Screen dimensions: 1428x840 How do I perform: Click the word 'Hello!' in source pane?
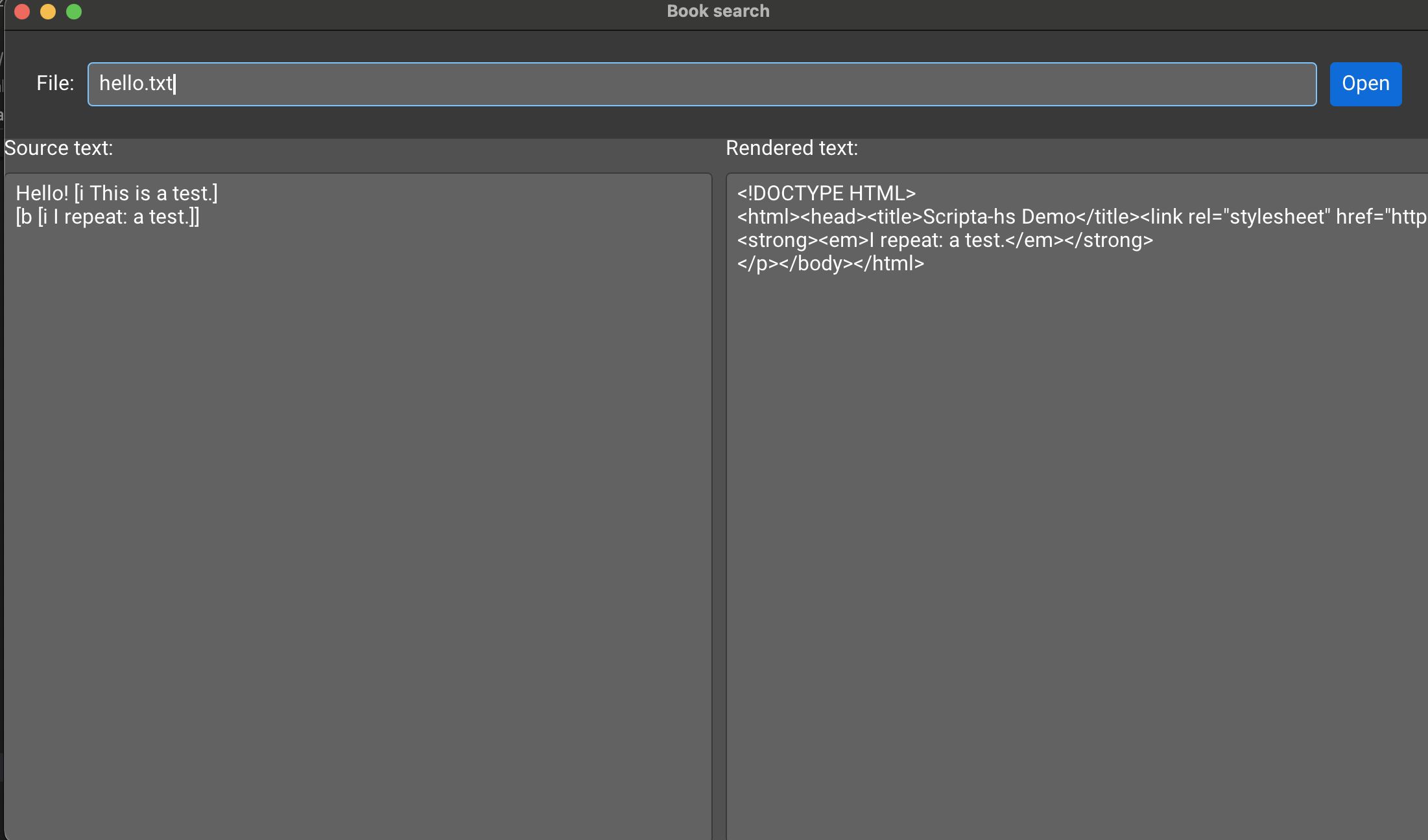pos(42,194)
